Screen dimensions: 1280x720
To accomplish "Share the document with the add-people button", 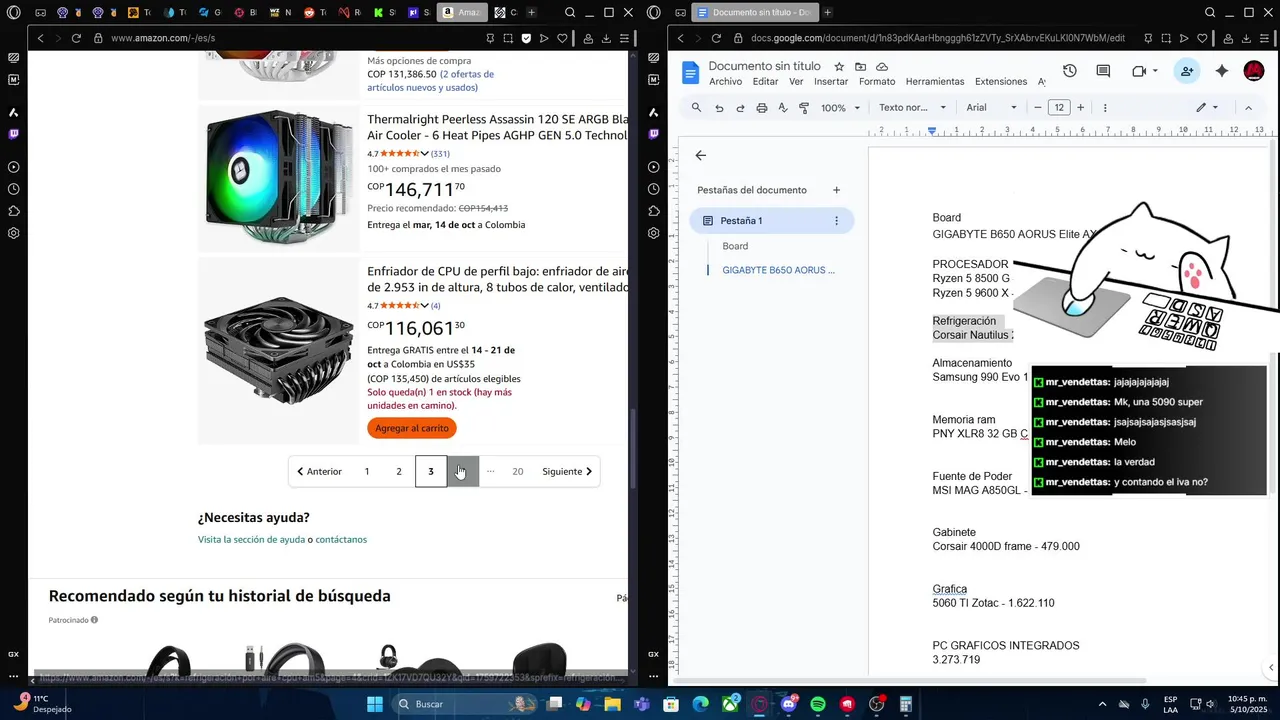I will tap(1187, 71).
